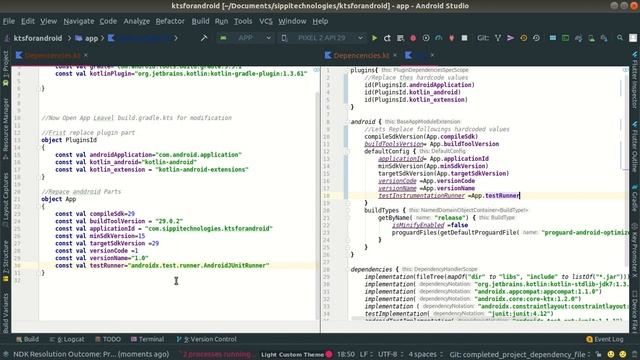The width and height of the screenshot is (640, 360).
Task: Open the Refactor menu
Action: [170, 21]
